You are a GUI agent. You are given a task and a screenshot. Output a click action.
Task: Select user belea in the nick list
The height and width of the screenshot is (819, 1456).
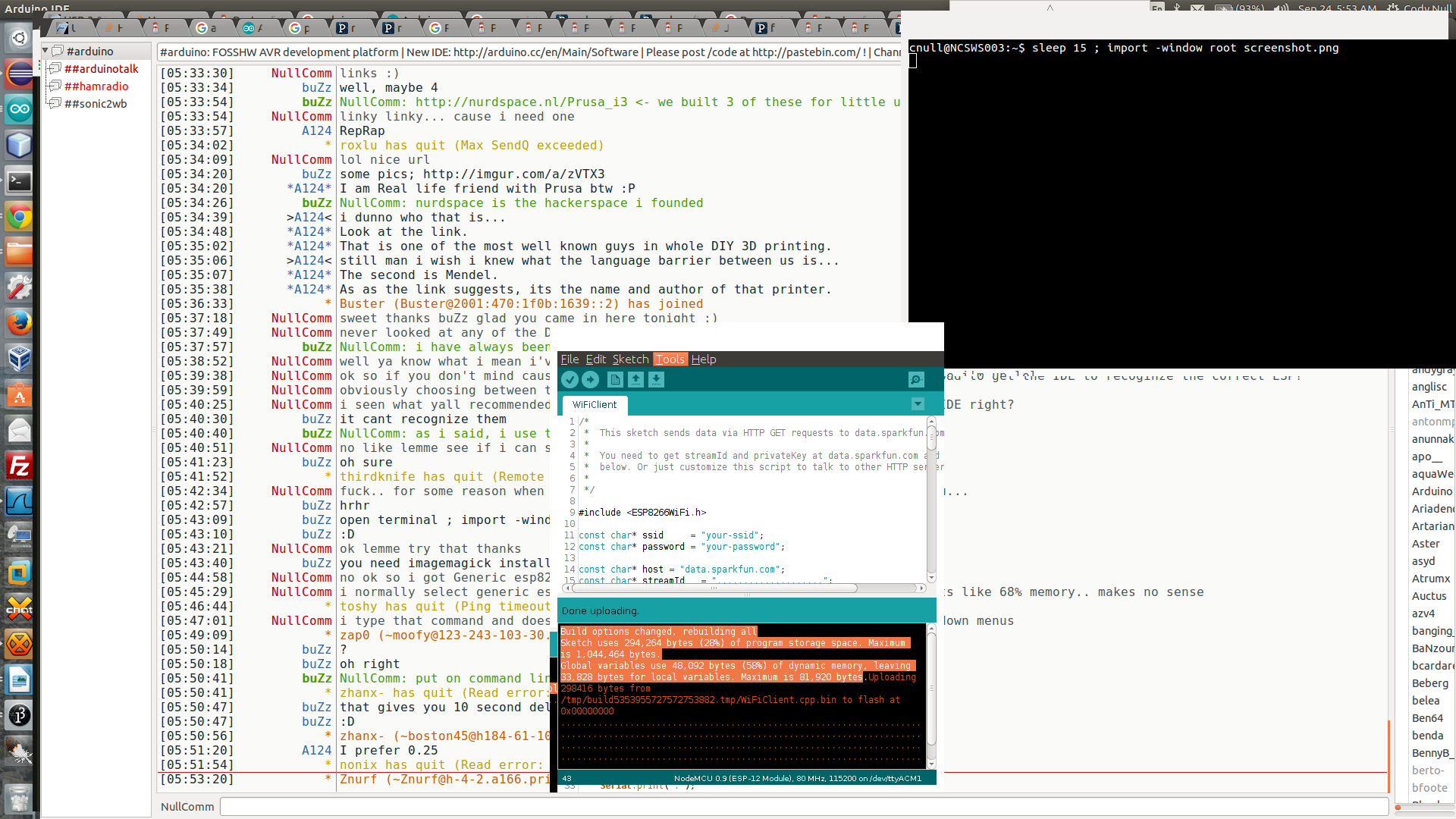click(x=1425, y=701)
